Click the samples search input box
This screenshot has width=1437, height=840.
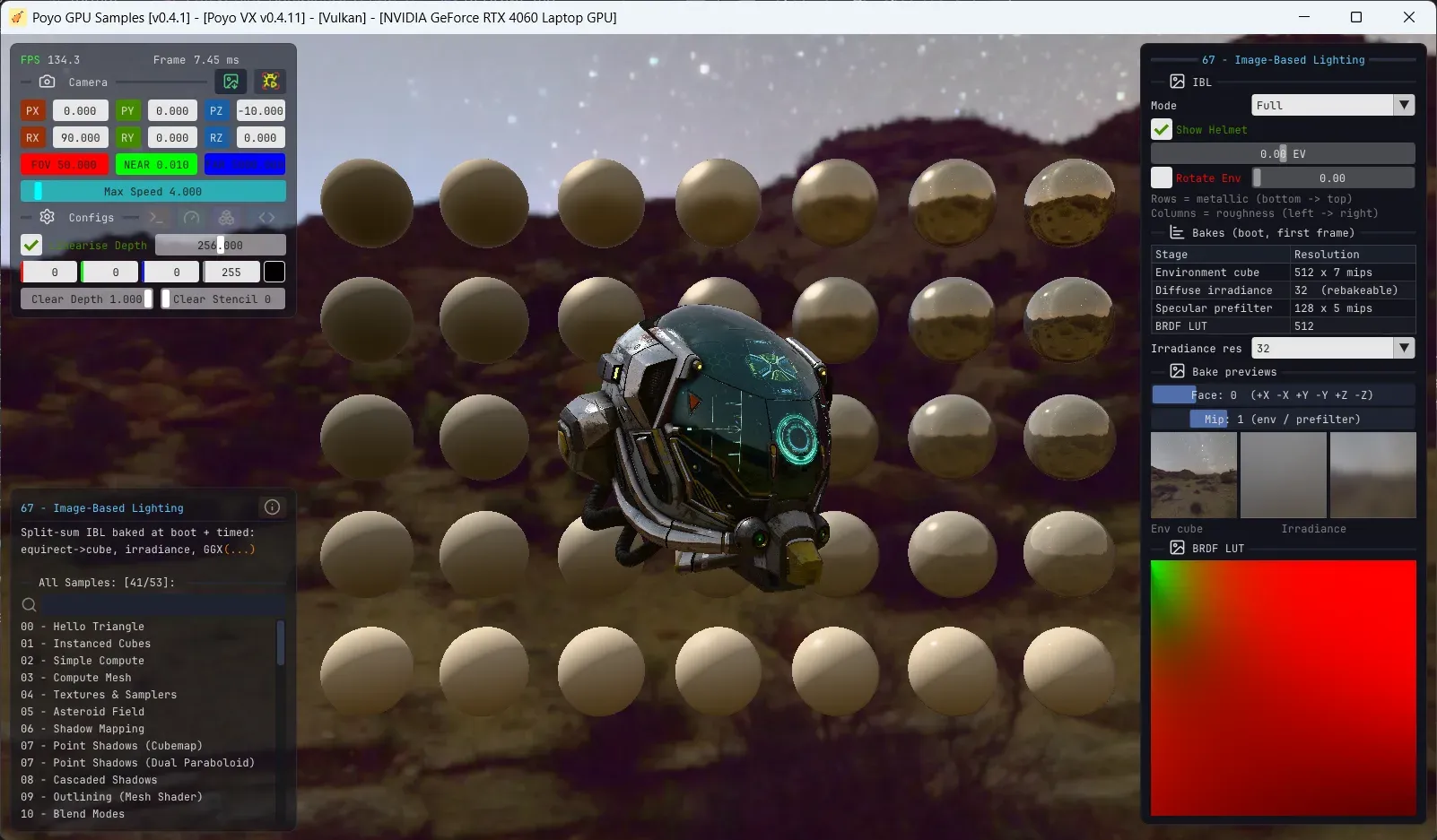163,605
